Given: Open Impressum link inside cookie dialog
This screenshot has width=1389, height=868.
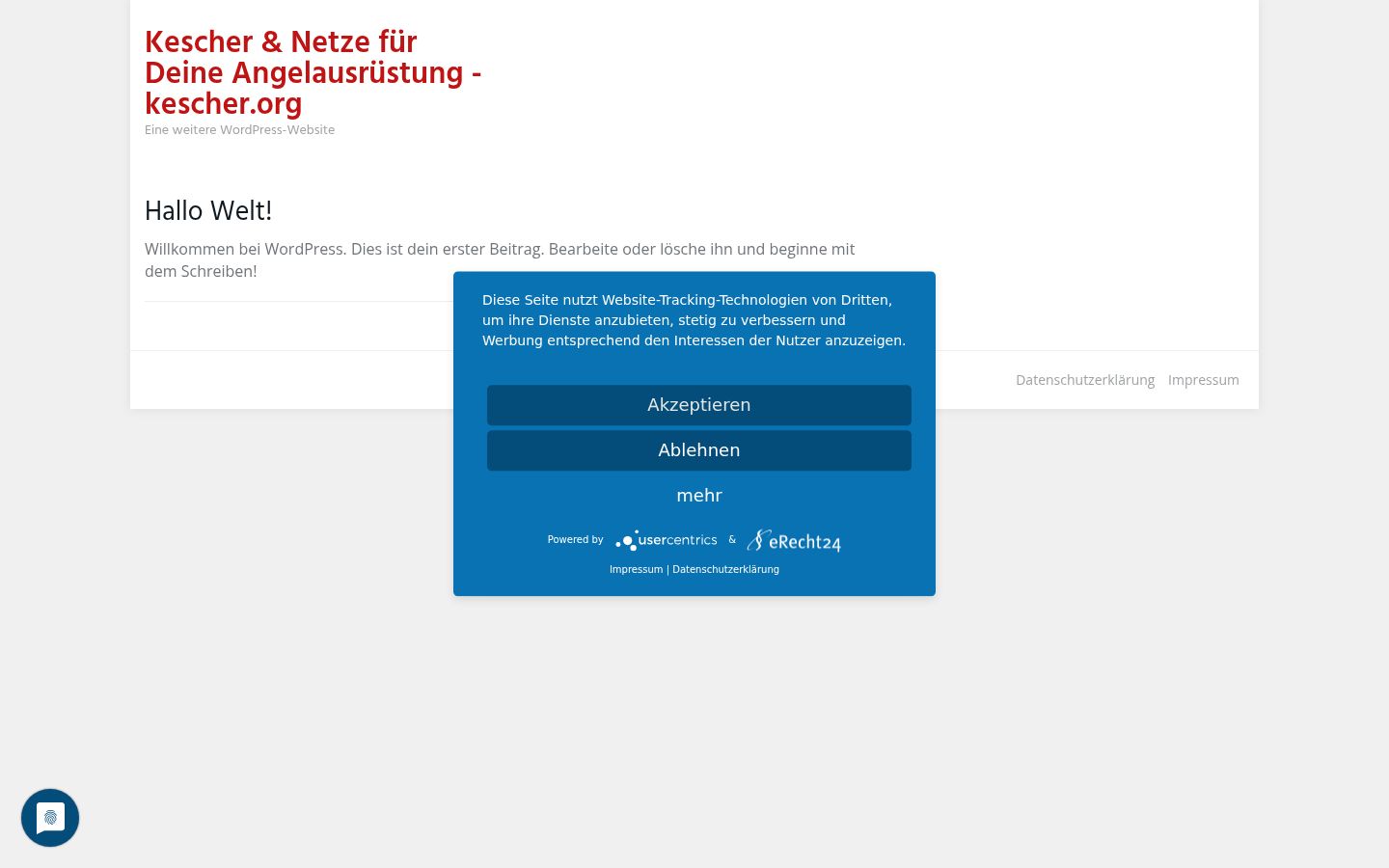Looking at the screenshot, I should click(x=636, y=569).
